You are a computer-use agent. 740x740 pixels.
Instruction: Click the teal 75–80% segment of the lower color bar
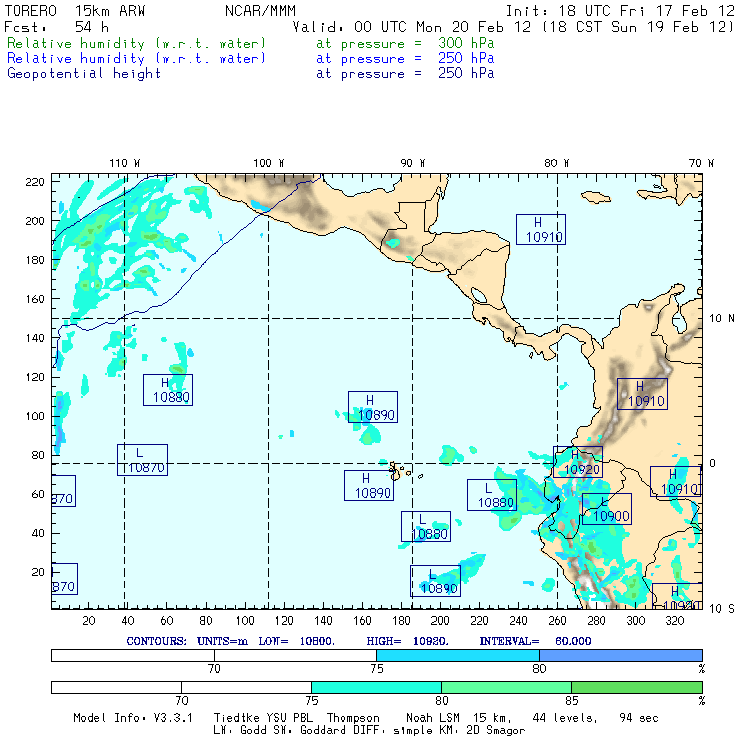tap(377, 687)
